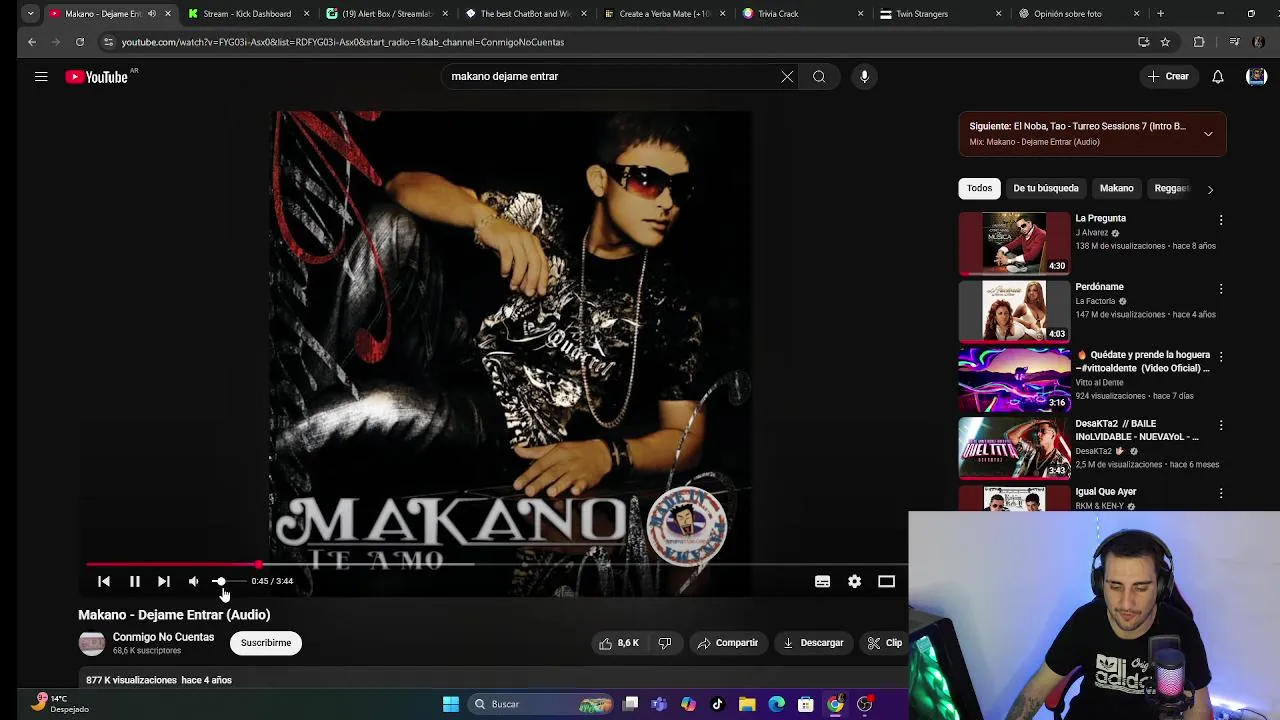Create a clip with the Clip button
This screenshot has height=720, width=1280.
click(x=885, y=643)
